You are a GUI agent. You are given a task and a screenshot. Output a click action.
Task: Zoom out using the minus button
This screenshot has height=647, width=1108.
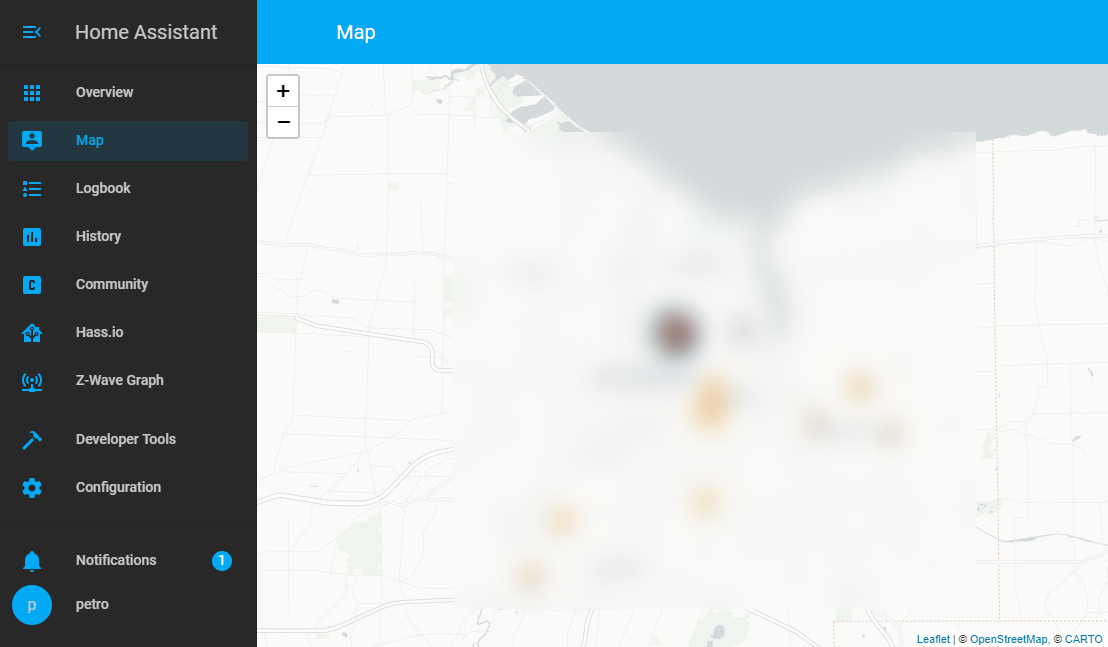[283, 122]
